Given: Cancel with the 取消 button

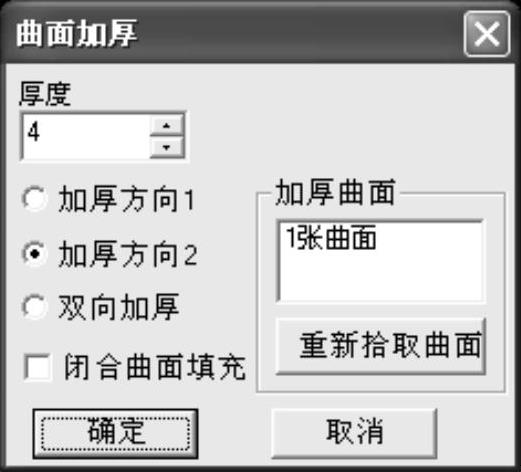Looking at the screenshot, I should pos(354,432).
